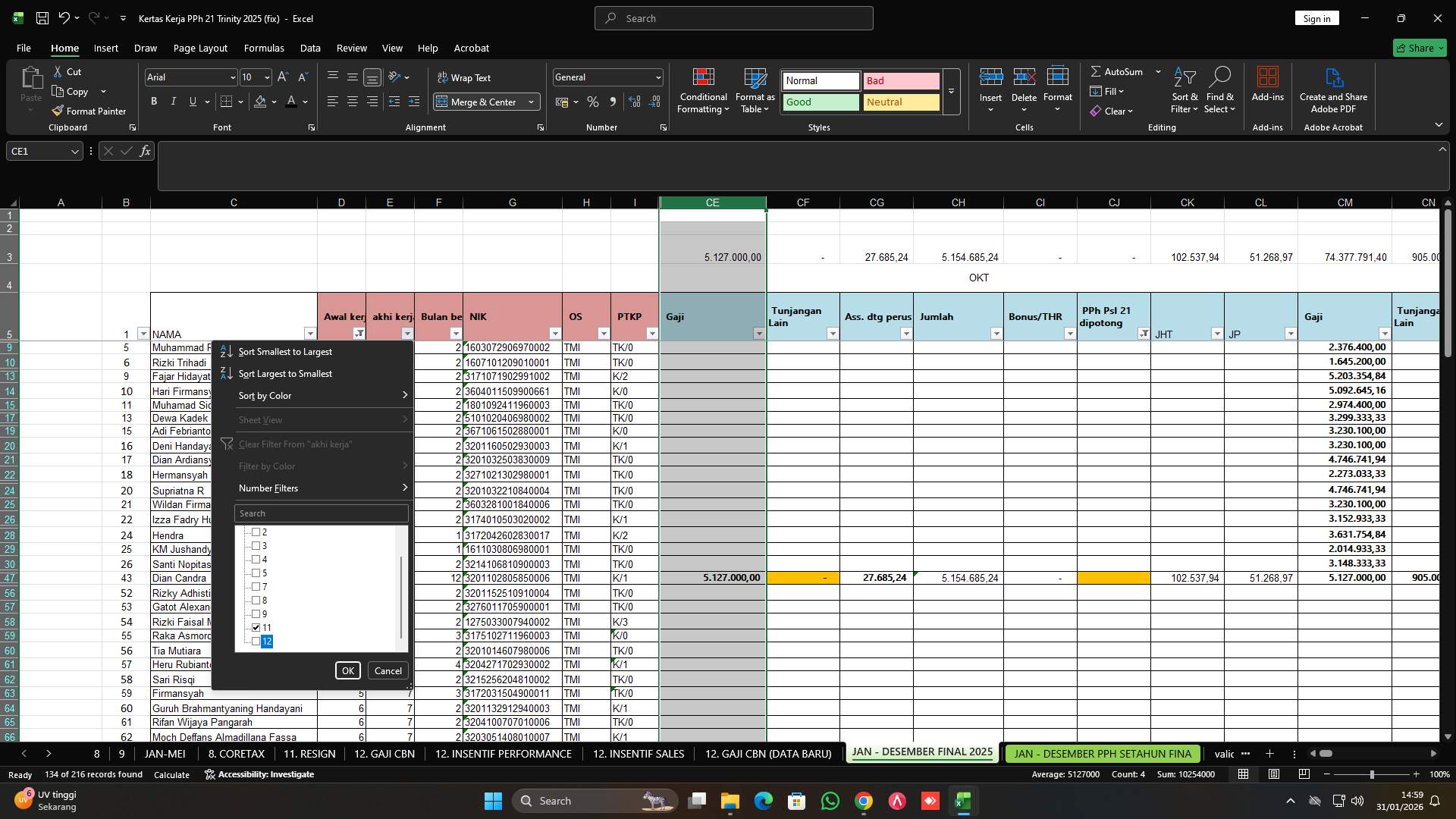Open the font size dropdown
This screenshot has height=819, width=1456.
(266, 77)
